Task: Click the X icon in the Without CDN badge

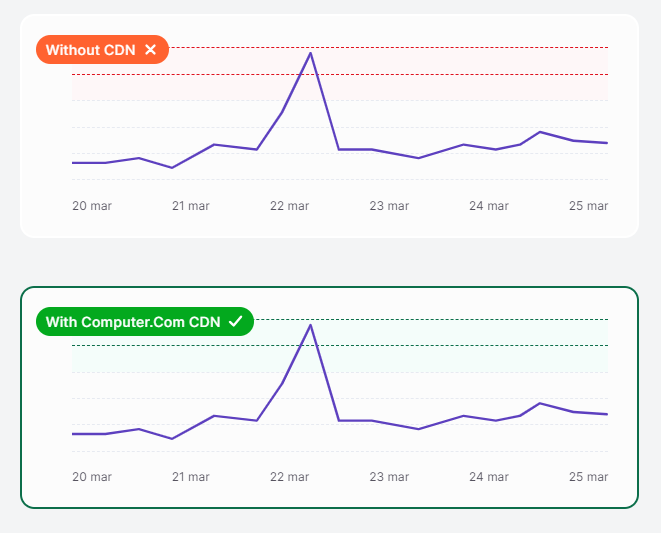Action: click(150, 50)
